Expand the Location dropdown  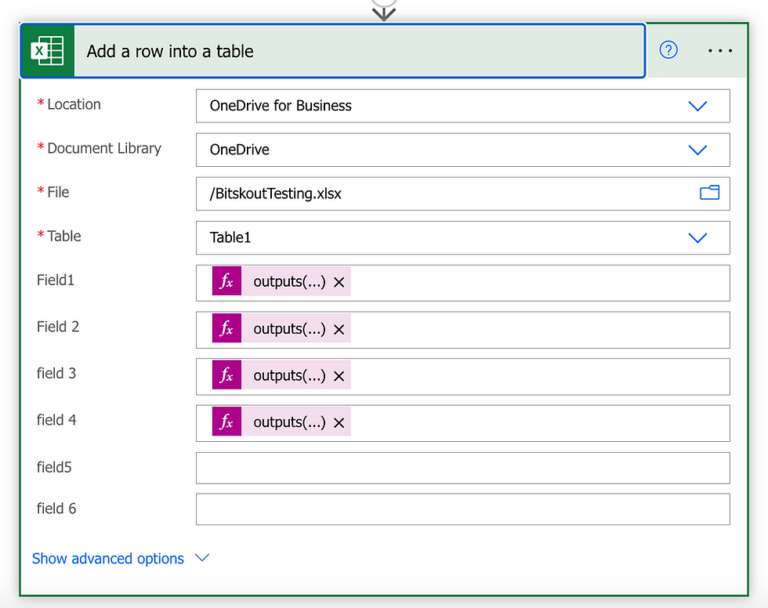point(697,106)
